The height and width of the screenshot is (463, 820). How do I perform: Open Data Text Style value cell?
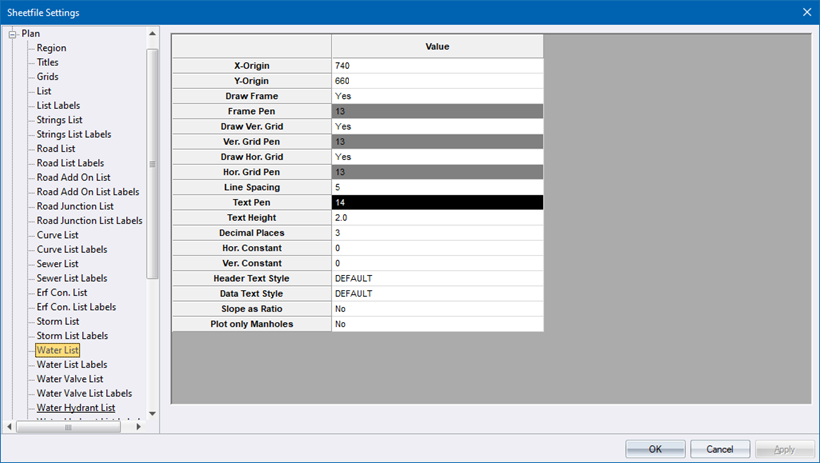pyautogui.click(x=437, y=294)
